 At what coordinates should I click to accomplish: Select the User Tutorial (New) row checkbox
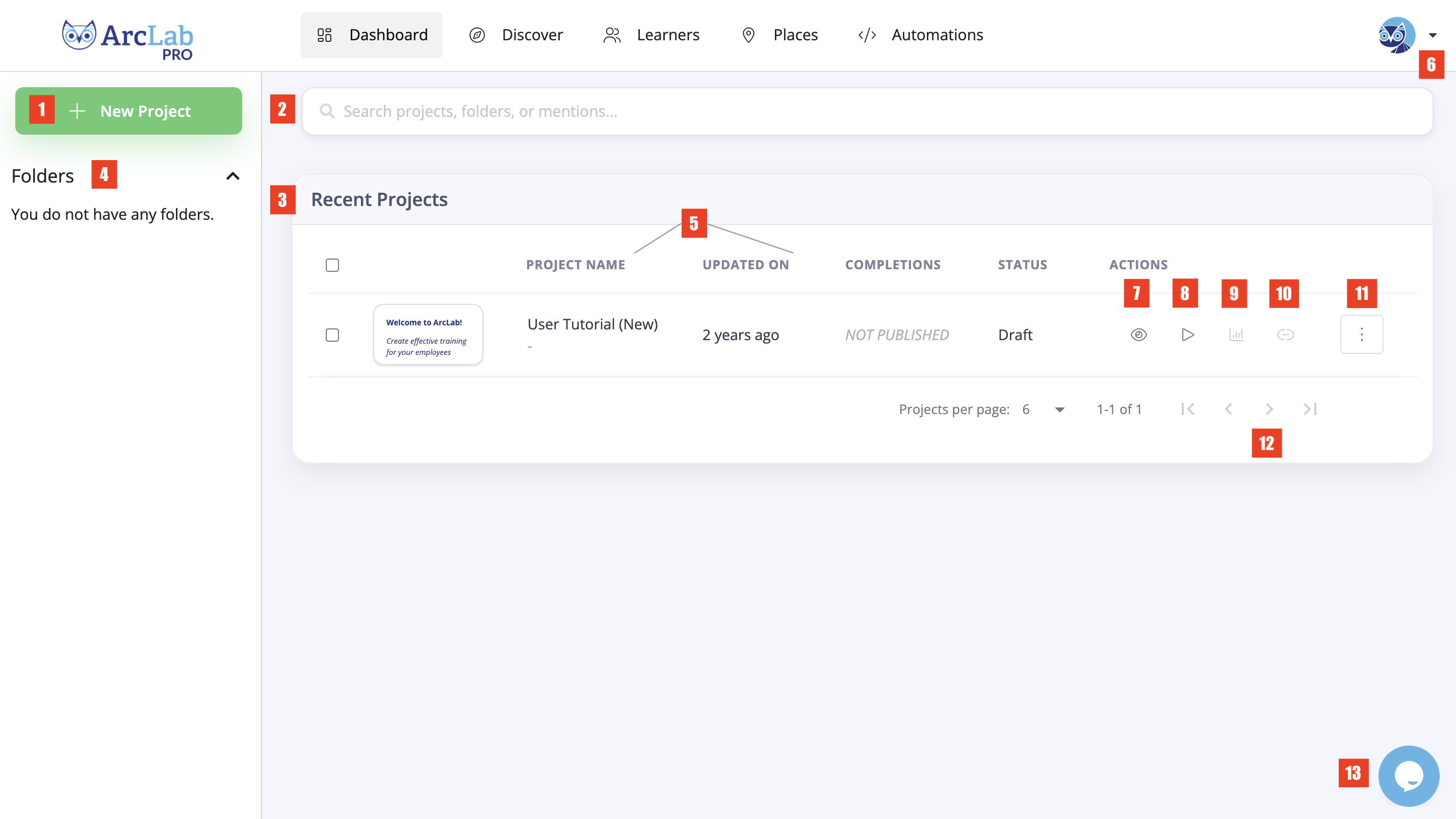332,335
